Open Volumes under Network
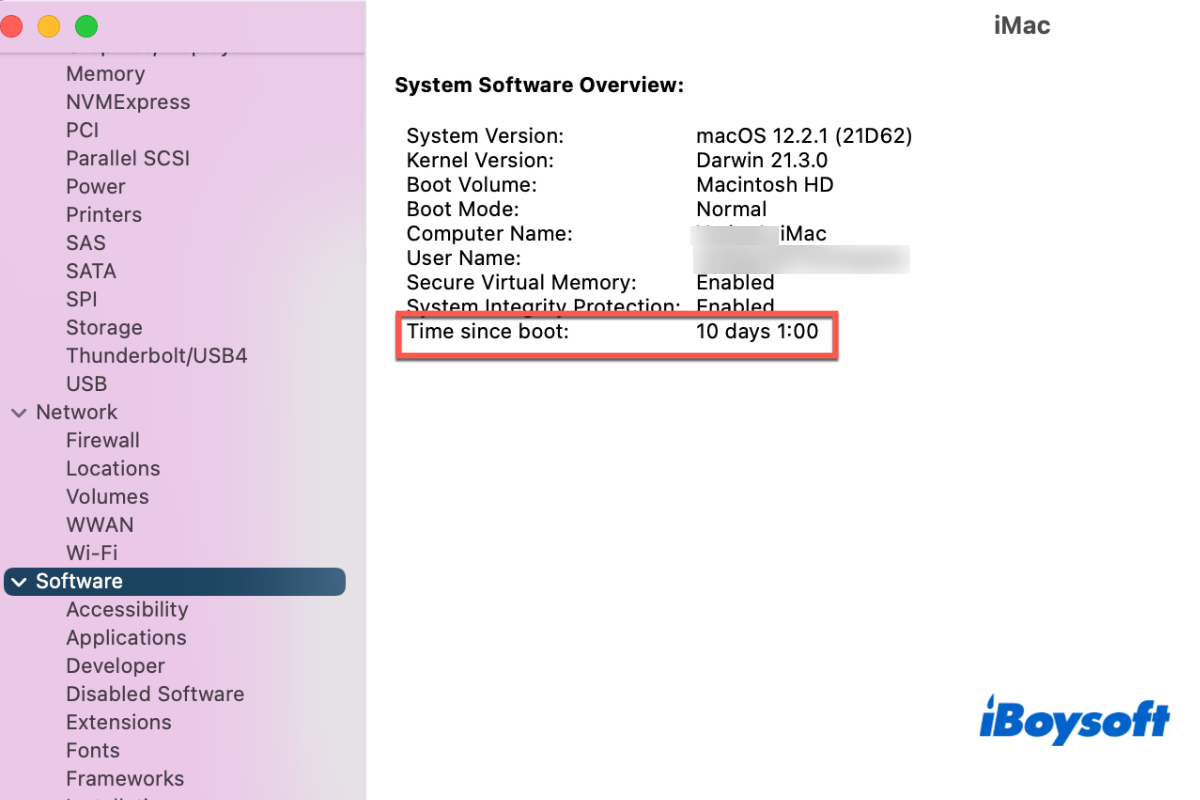Viewport: 1200px width, 800px height. [107, 497]
